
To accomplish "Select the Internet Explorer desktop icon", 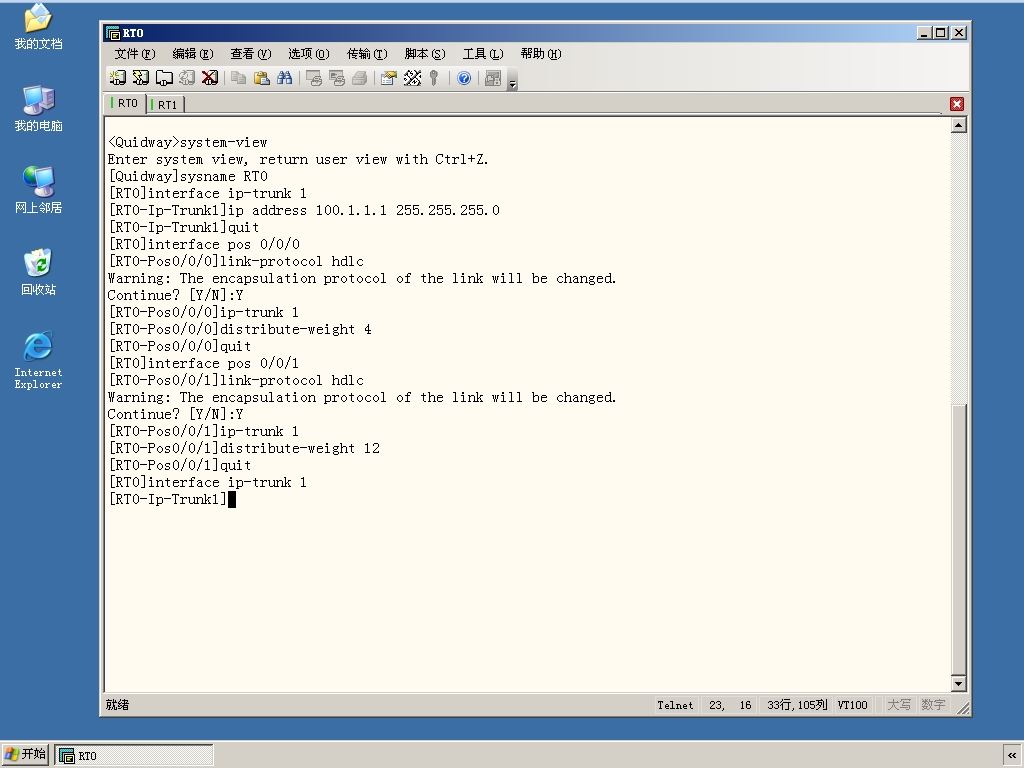I will pos(39,360).
